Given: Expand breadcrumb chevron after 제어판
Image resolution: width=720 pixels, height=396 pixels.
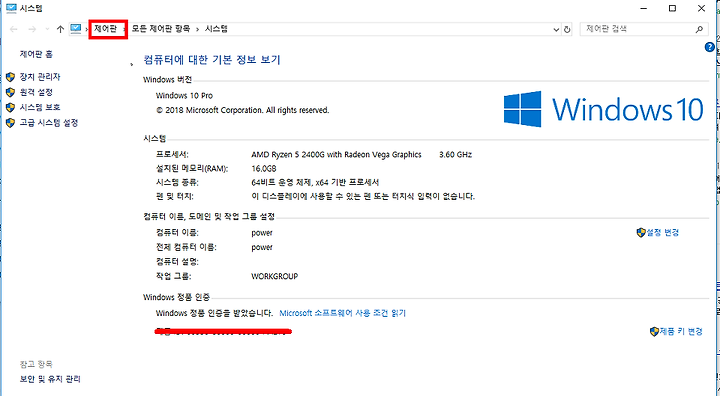Looking at the screenshot, I should coord(124,29).
